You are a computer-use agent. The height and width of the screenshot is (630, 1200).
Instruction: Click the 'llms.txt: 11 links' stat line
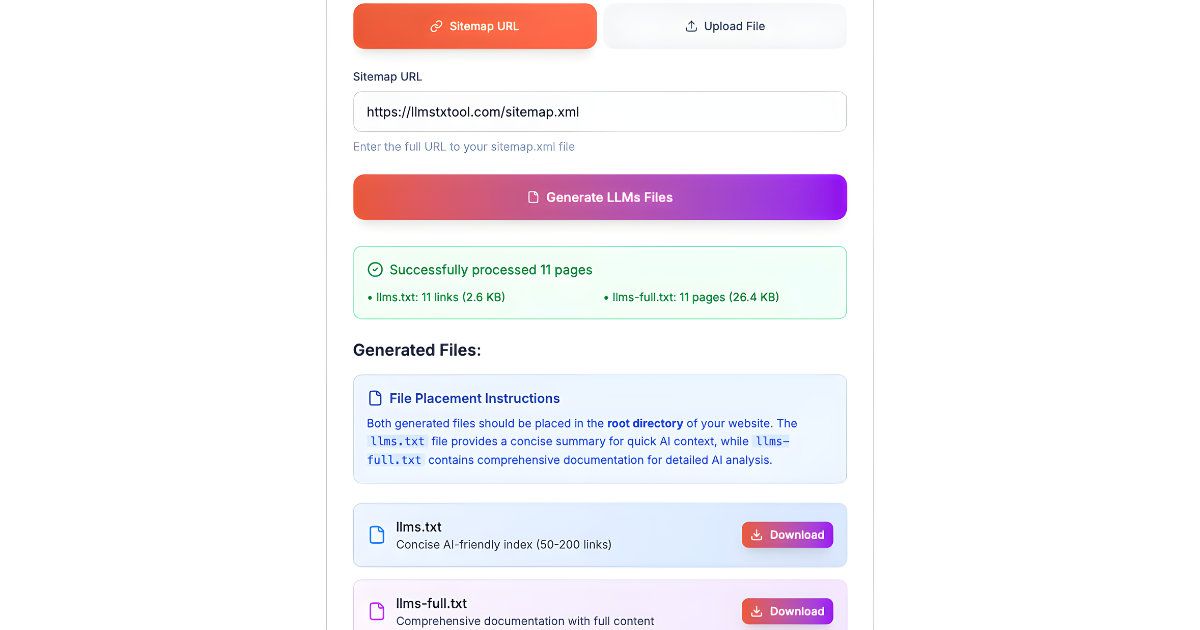tap(439, 297)
